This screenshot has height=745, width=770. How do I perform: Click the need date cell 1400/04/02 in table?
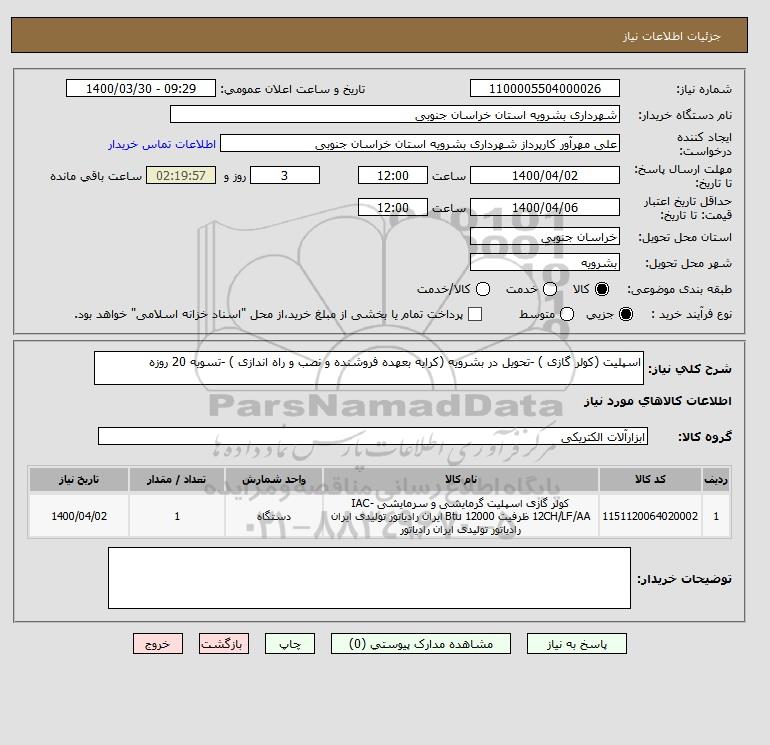click(x=79, y=516)
